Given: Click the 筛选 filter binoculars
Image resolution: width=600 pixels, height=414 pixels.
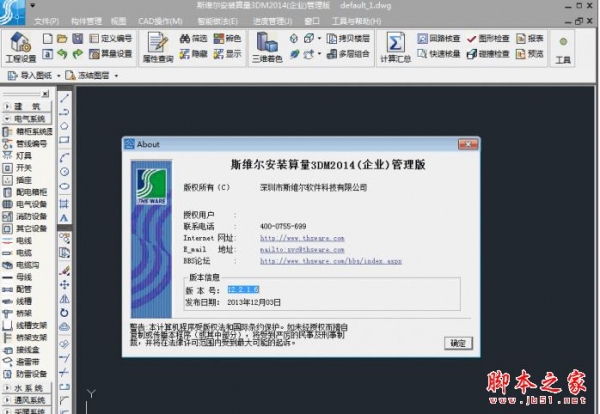Looking at the screenshot, I should [x=193, y=38].
